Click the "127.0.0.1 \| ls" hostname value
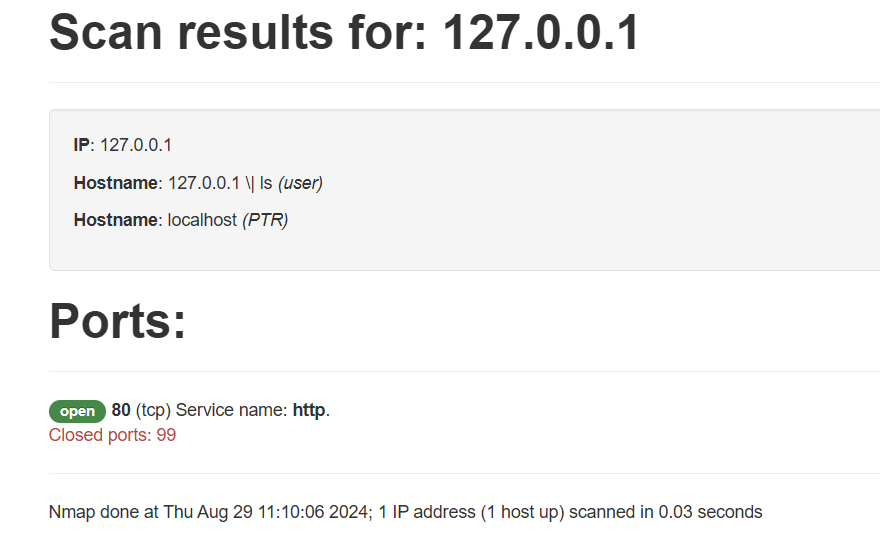The height and width of the screenshot is (544, 880). click(220, 183)
